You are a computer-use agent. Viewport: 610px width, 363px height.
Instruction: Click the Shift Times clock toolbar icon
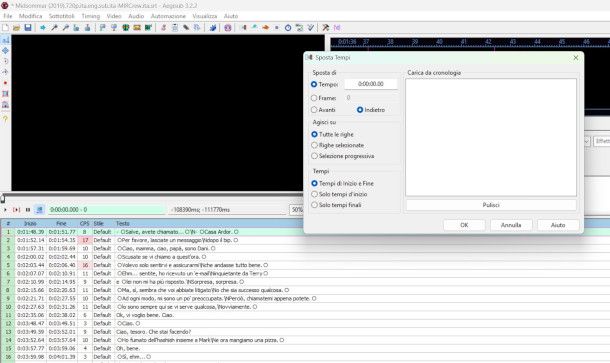tap(288, 28)
